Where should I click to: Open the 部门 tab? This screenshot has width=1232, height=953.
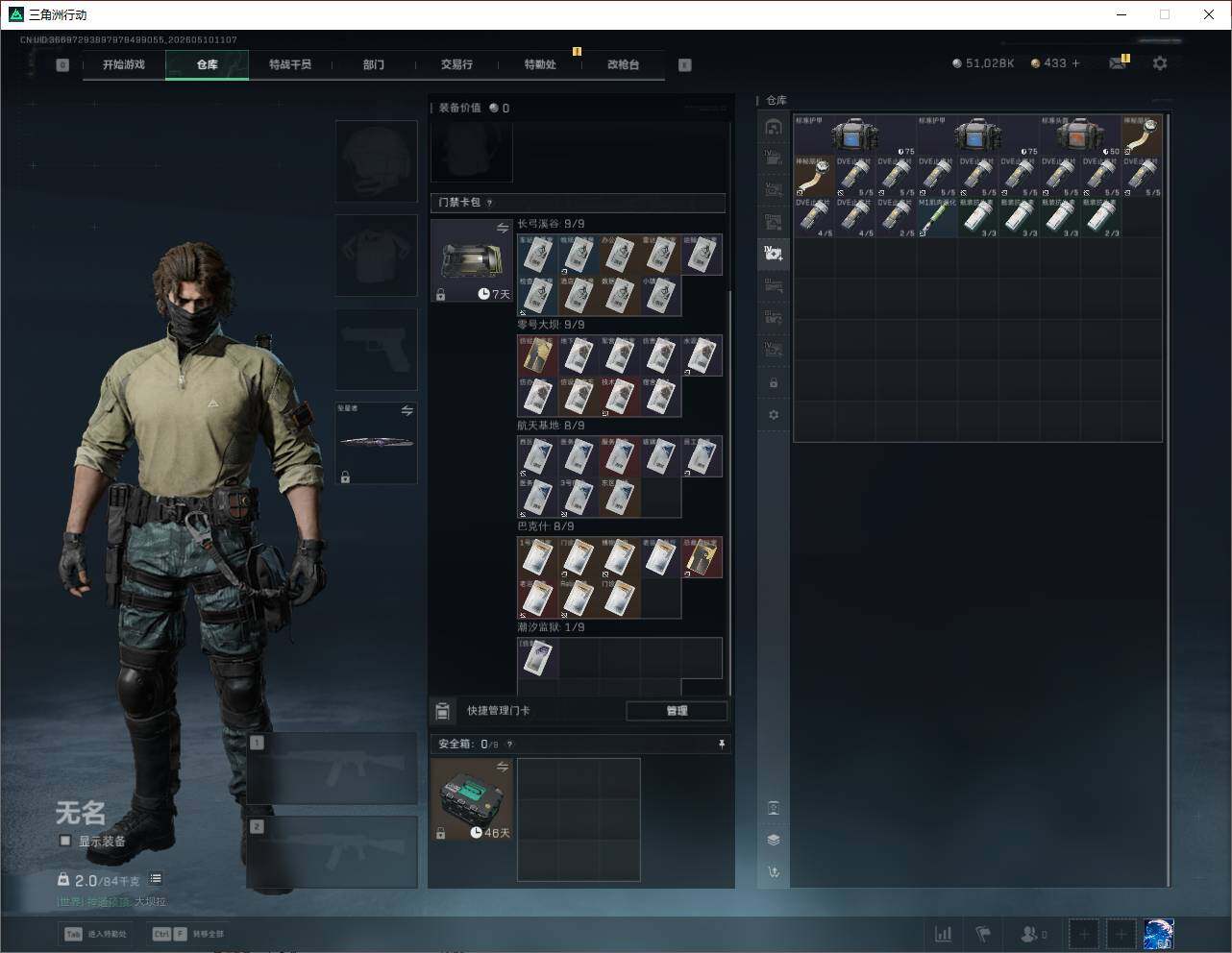click(x=374, y=64)
